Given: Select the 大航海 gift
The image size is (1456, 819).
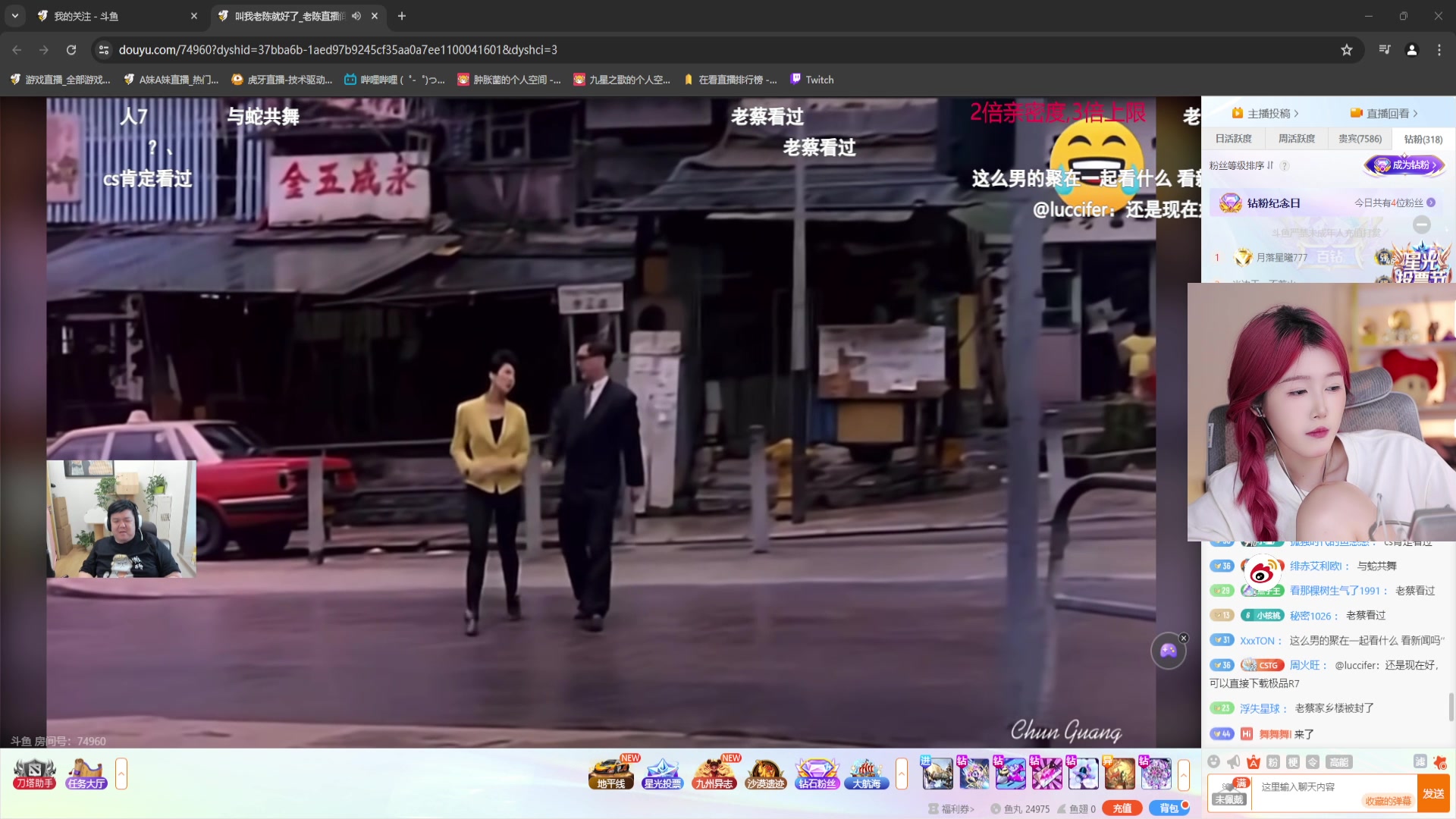Looking at the screenshot, I should (x=866, y=773).
